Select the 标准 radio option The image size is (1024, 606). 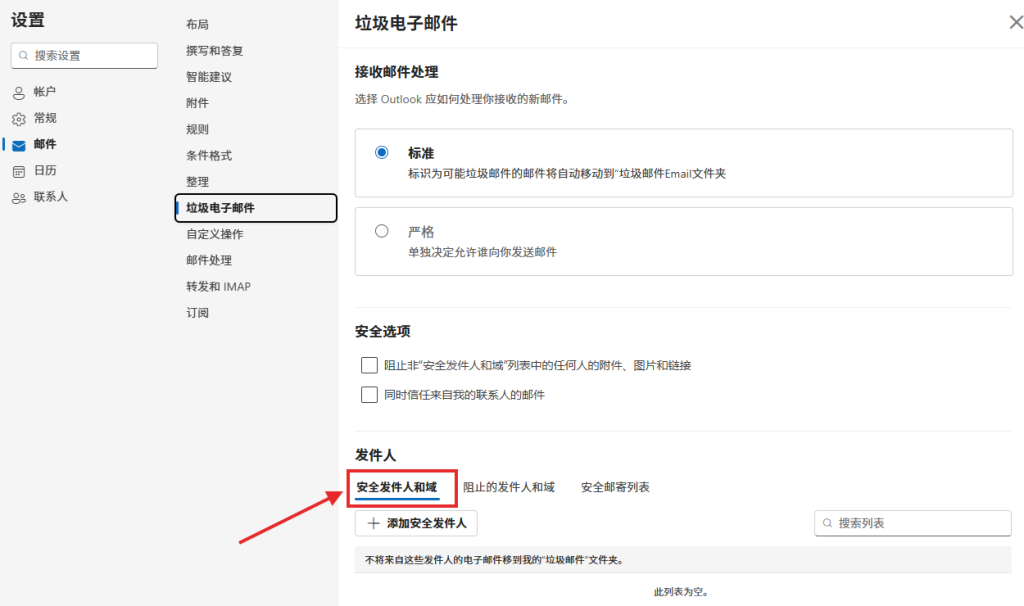coord(381,153)
